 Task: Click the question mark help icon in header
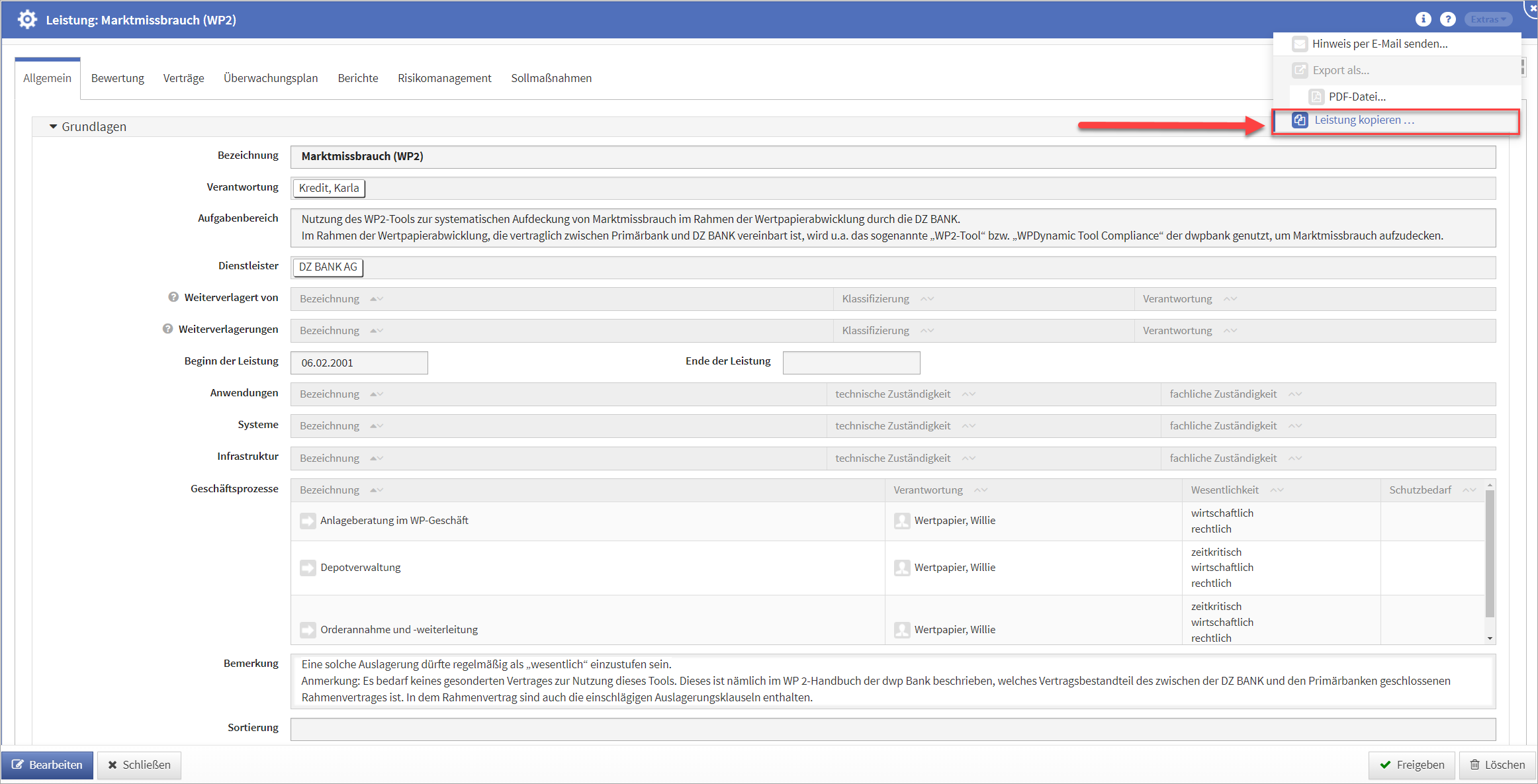1447,19
